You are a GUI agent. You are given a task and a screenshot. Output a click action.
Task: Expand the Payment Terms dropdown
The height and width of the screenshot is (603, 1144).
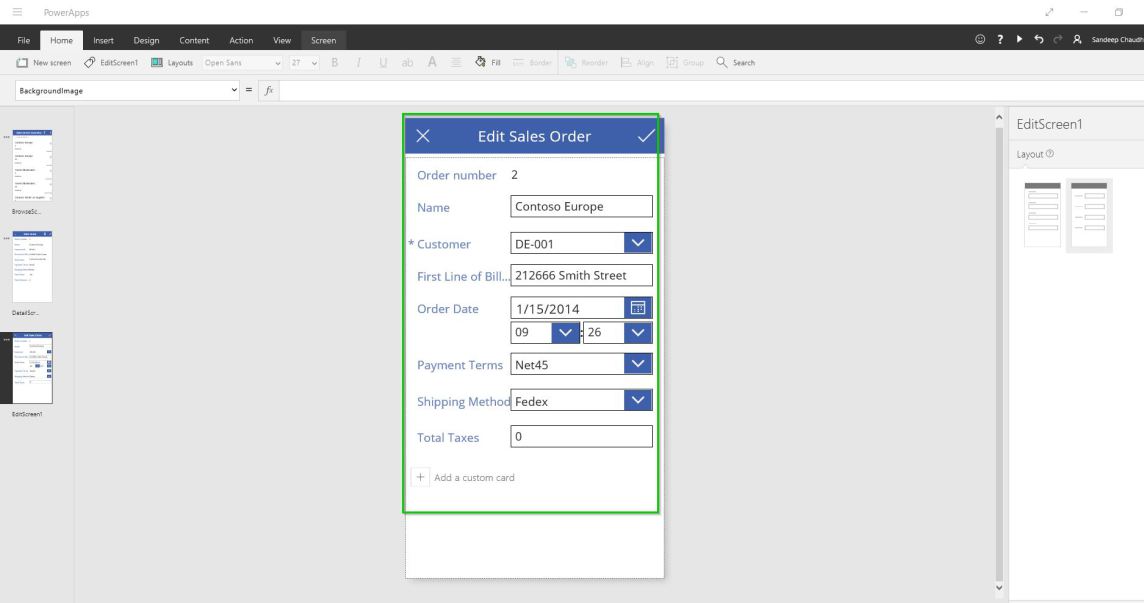click(x=638, y=364)
